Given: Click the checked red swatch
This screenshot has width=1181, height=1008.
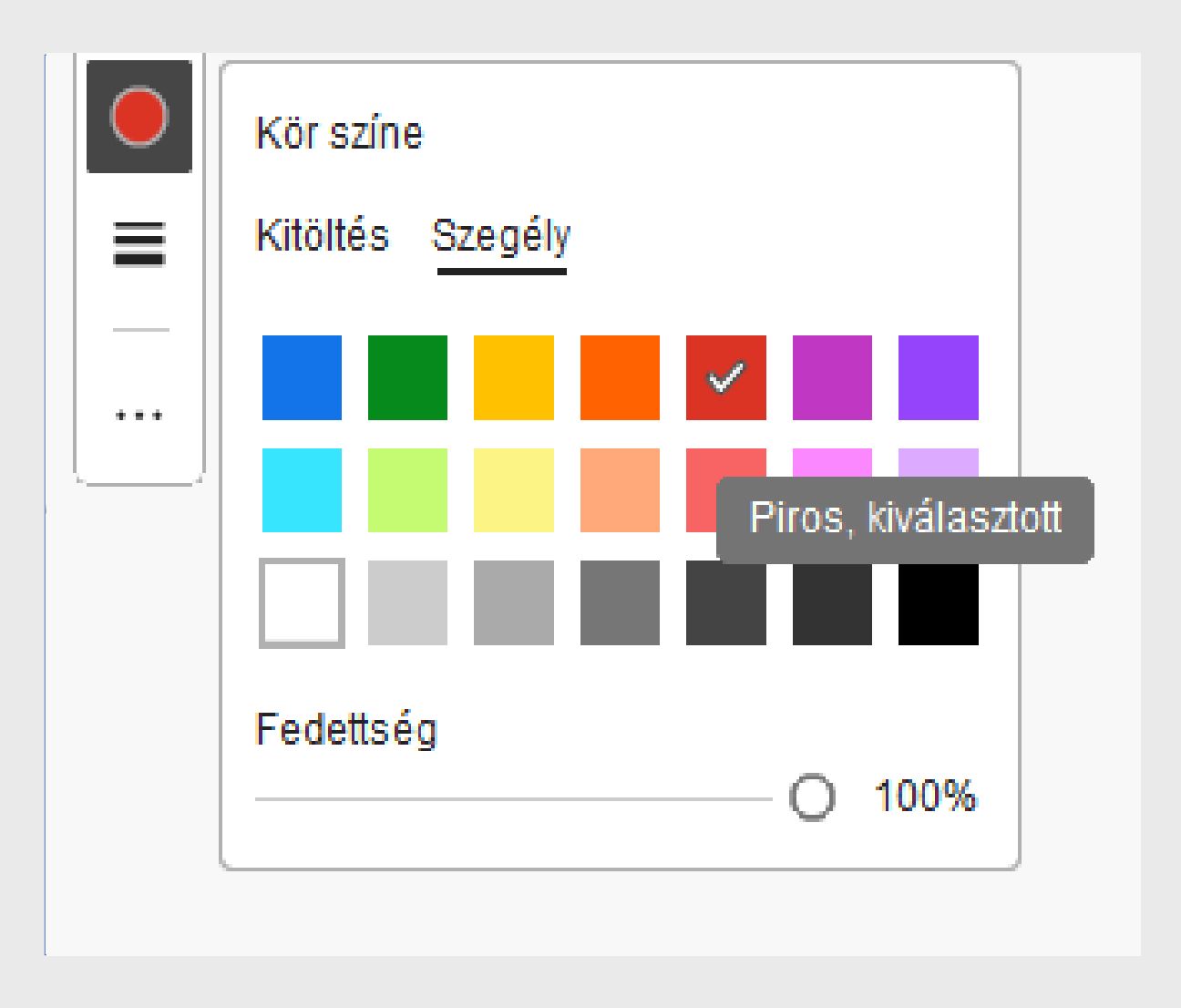Looking at the screenshot, I should point(725,377).
